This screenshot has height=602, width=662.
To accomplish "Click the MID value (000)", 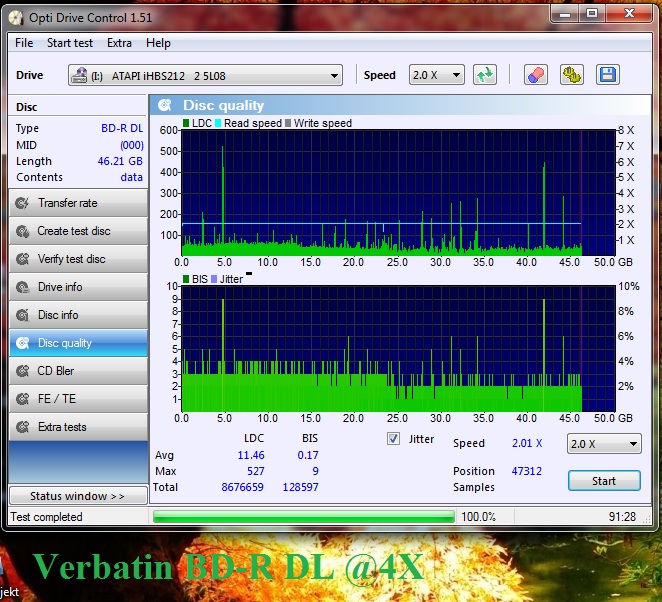I will 132,145.
